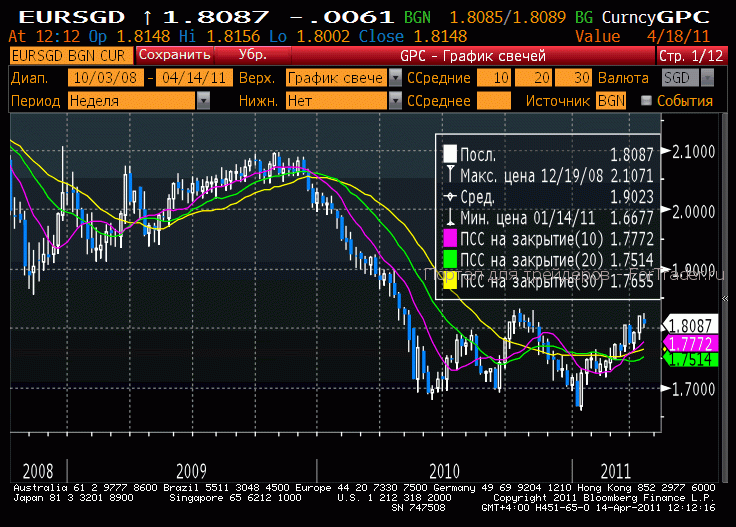Edit the moving average value 20
The image size is (736, 527).
coord(533,78)
